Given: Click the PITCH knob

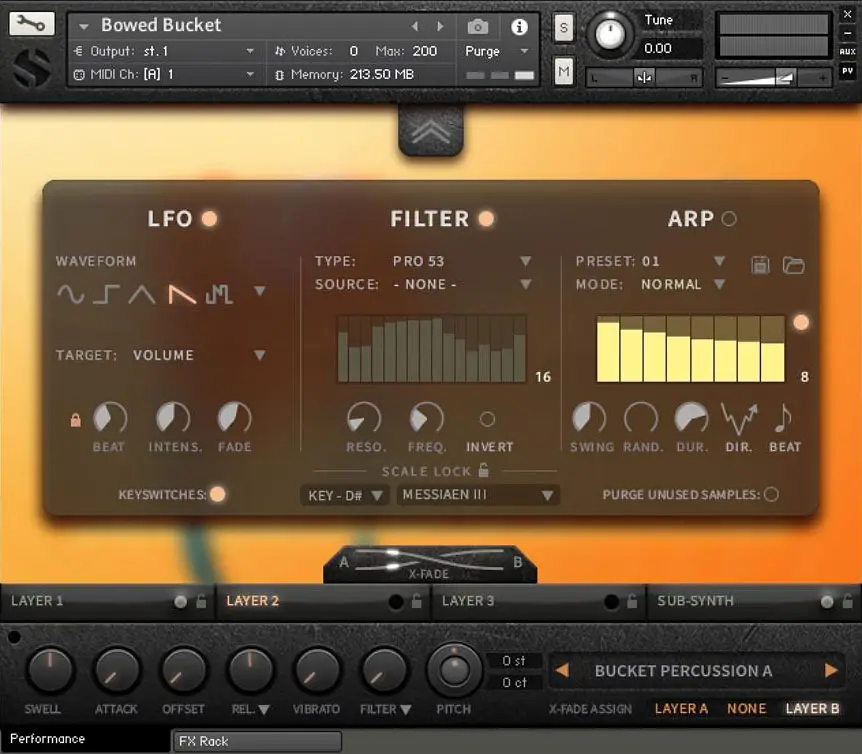Looking at the screenshot, I should point(454,670).
